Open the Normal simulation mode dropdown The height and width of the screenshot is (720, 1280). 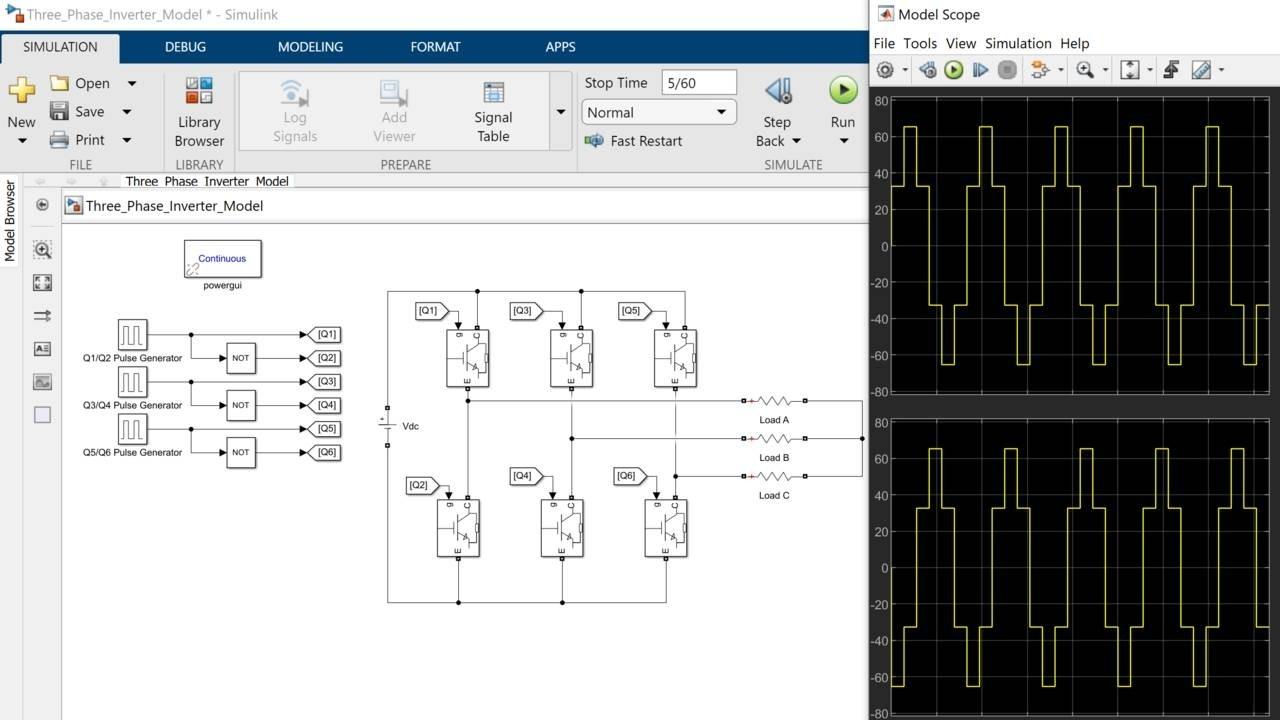pyautogui.click(x=658, y=112)
